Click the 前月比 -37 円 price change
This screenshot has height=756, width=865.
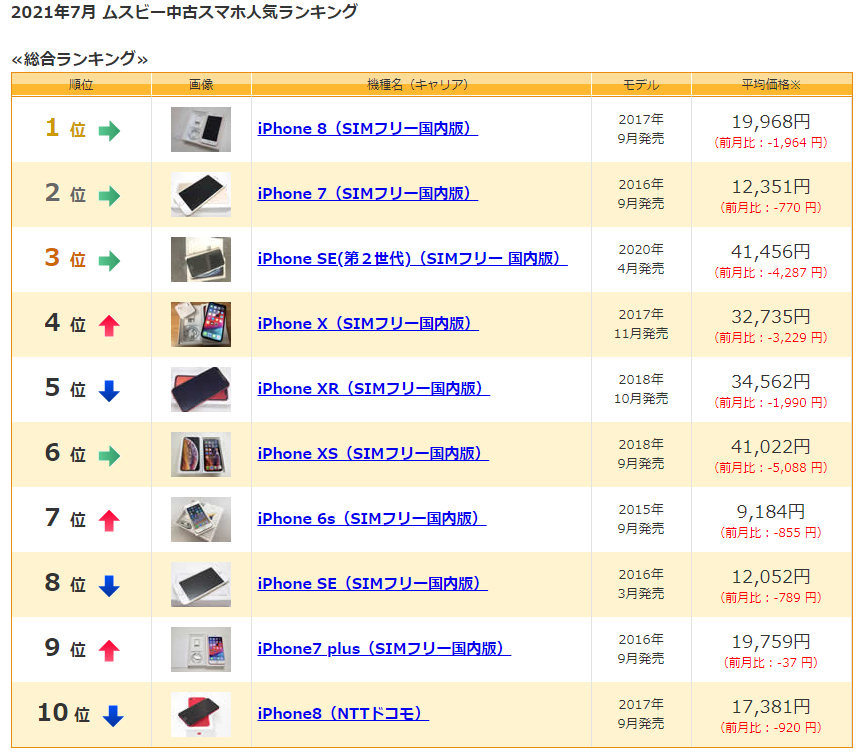[x=771, y=663]
